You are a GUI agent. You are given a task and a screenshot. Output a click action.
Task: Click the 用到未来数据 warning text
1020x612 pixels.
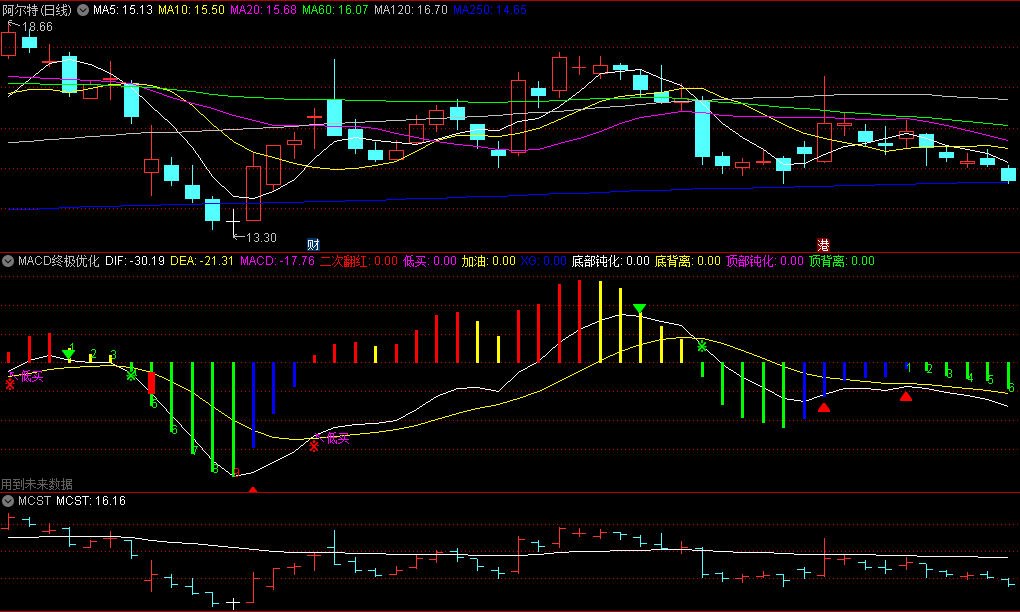[37, 485]
